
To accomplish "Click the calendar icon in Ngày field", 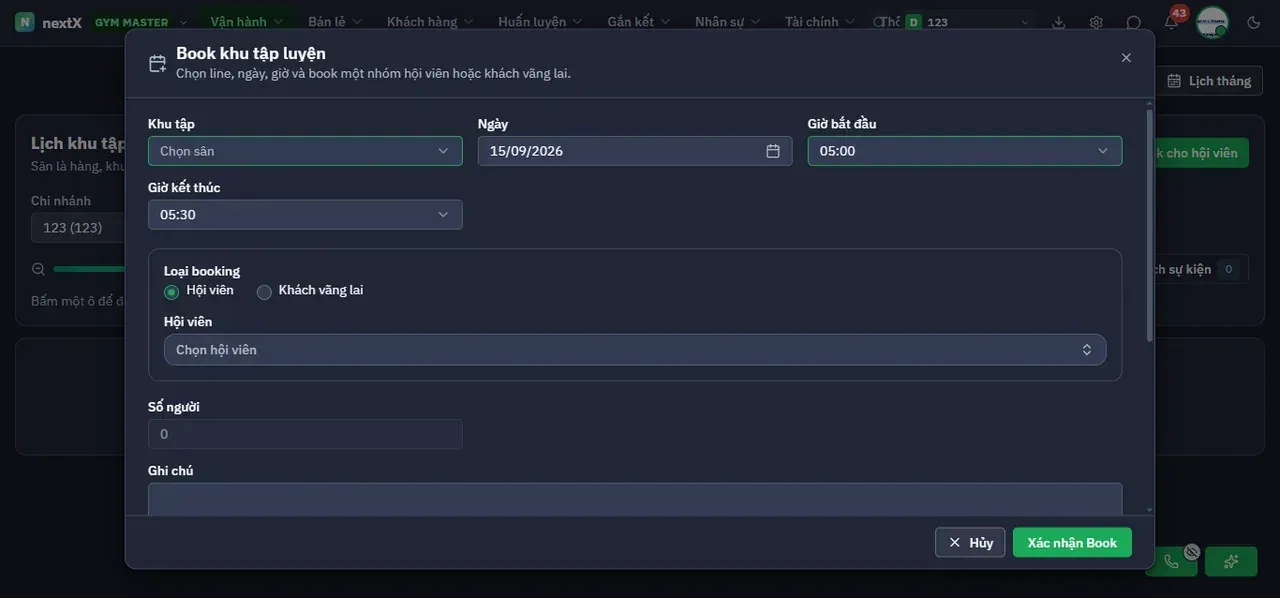I will click(x=773, y=151).
